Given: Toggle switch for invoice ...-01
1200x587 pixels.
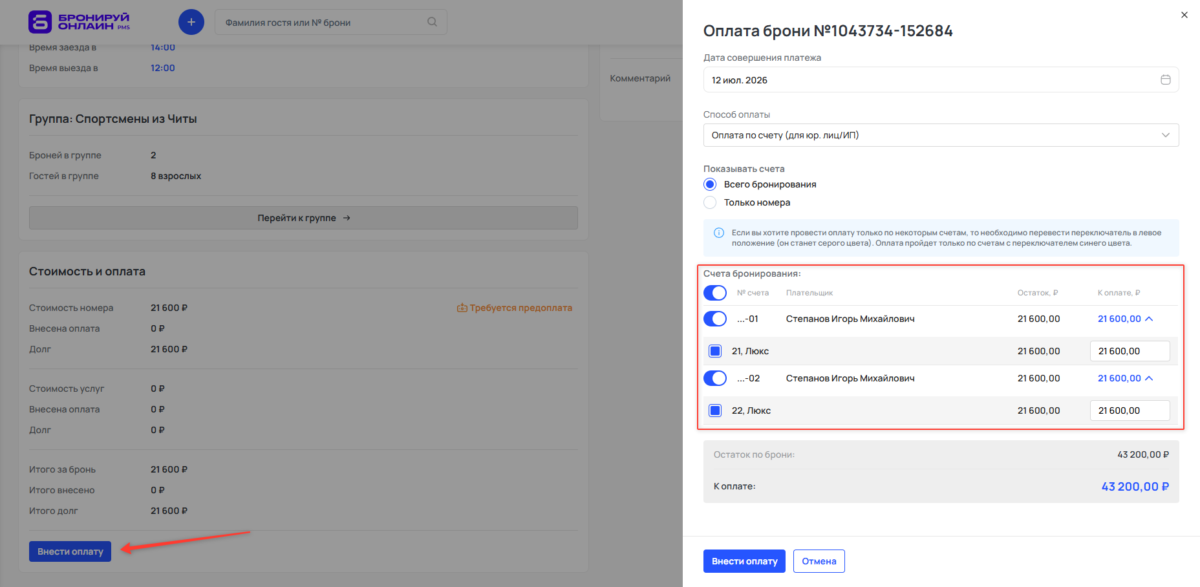Looking at the screenshot, I should point(715,319).
